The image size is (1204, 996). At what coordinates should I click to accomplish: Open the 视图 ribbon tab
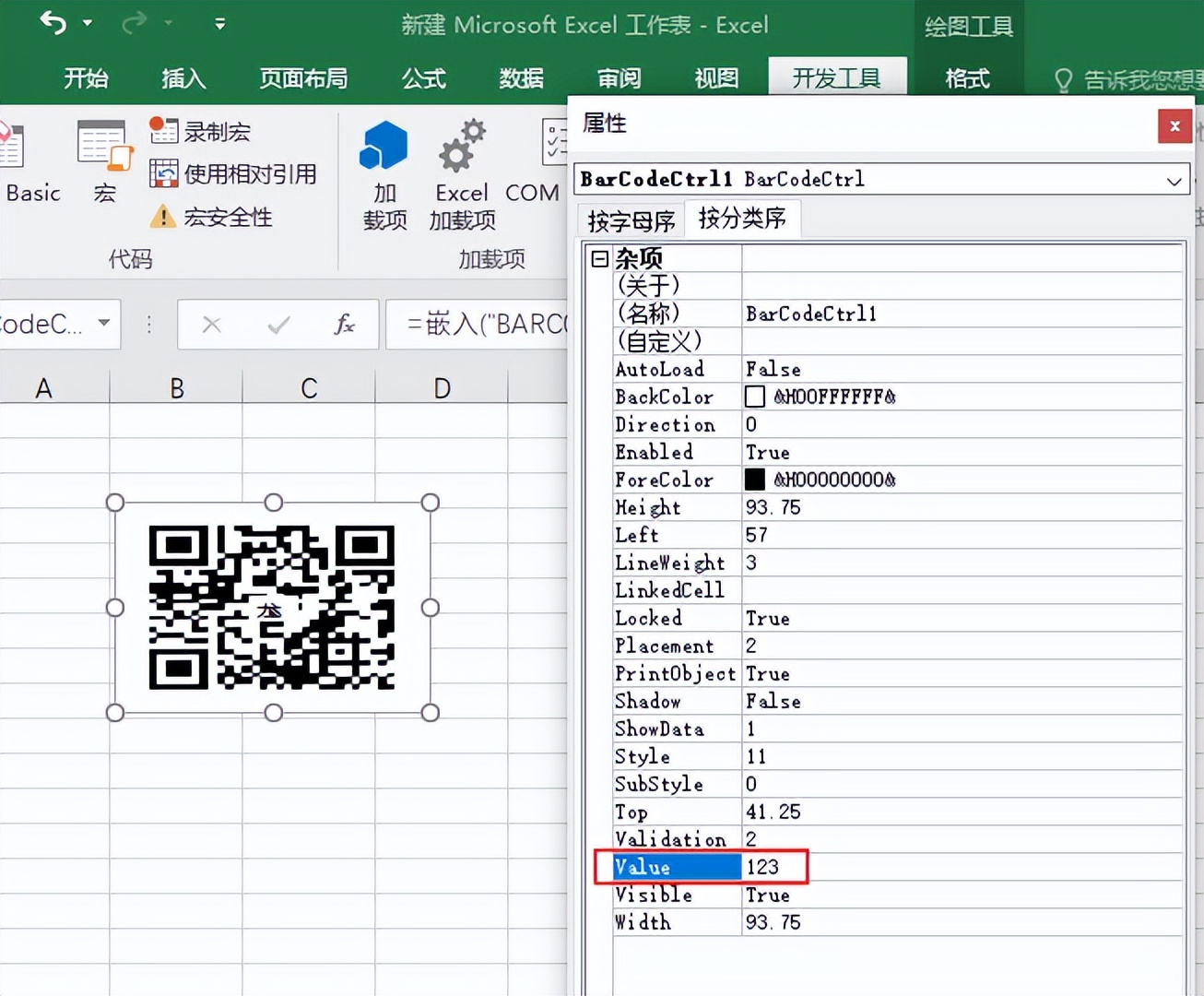click(x=716, y=78)
